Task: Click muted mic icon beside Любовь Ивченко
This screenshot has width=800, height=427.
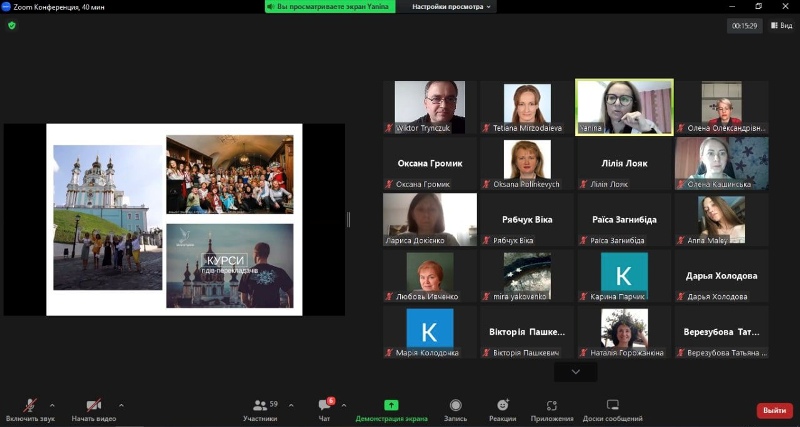Action: 389,296
